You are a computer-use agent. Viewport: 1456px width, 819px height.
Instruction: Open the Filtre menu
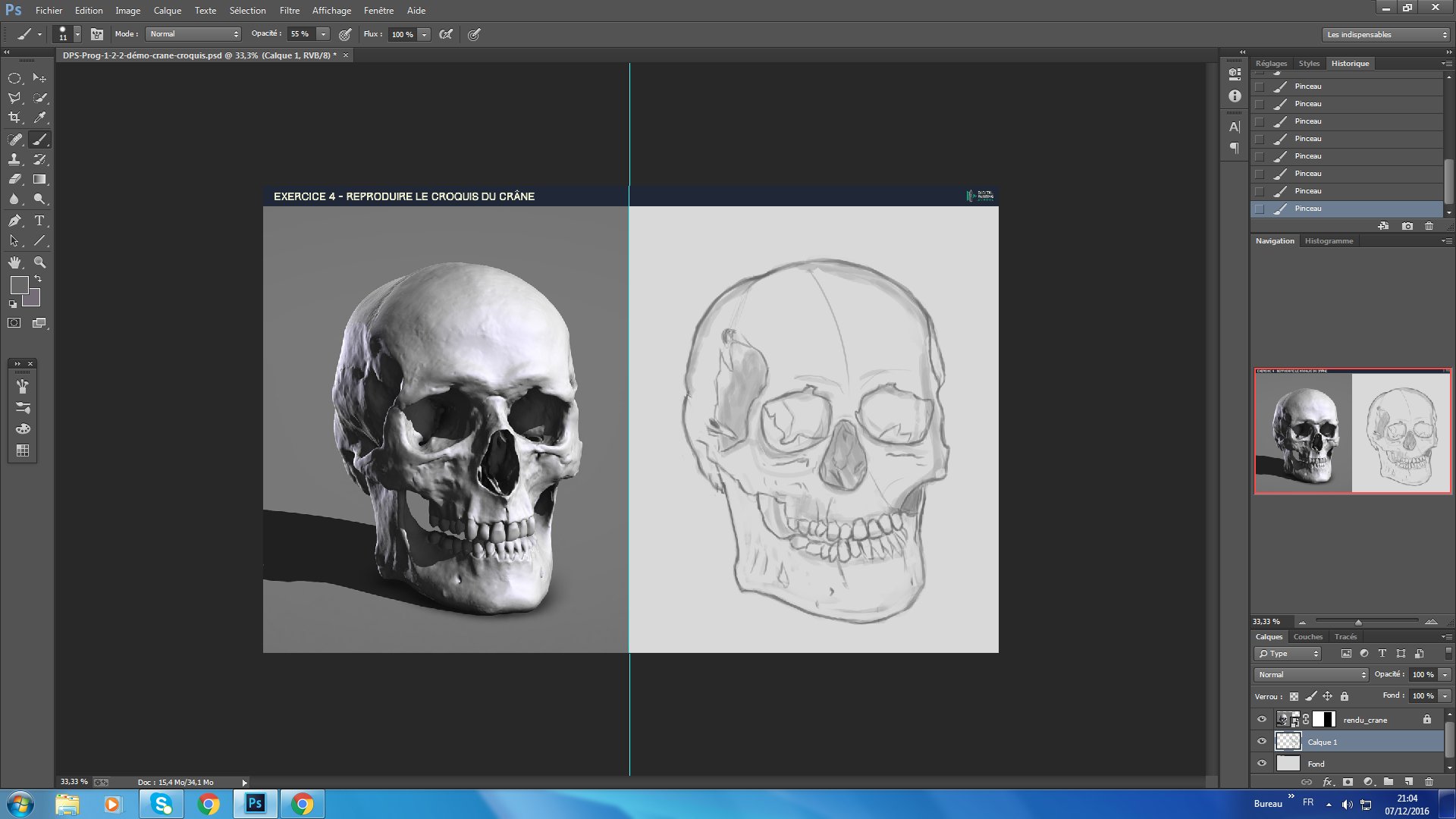pyautogui.click(x=289, y=11)
